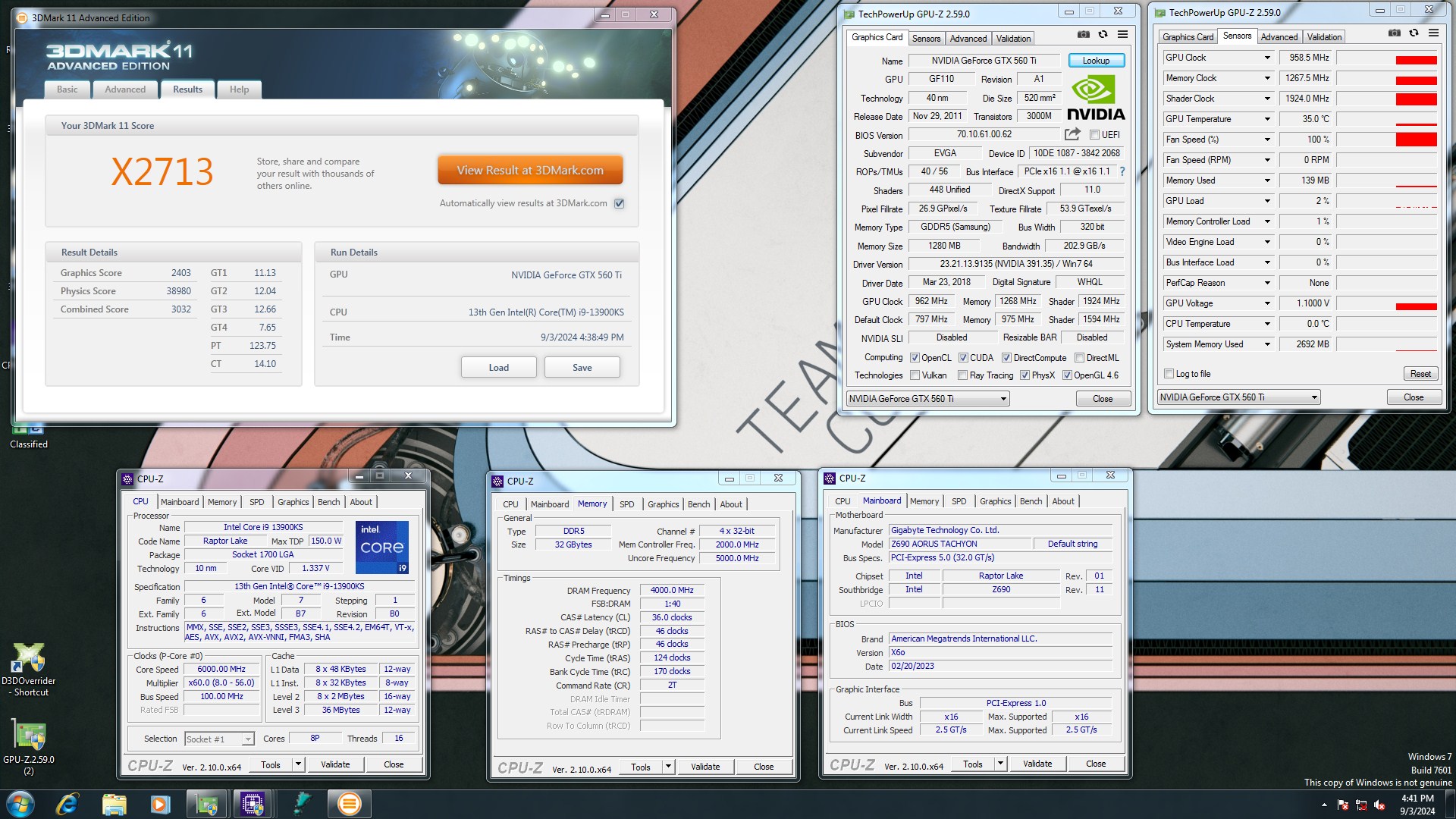Click the muted volume tray icon
The image size is (1456, 819).
click(1379, 805)
